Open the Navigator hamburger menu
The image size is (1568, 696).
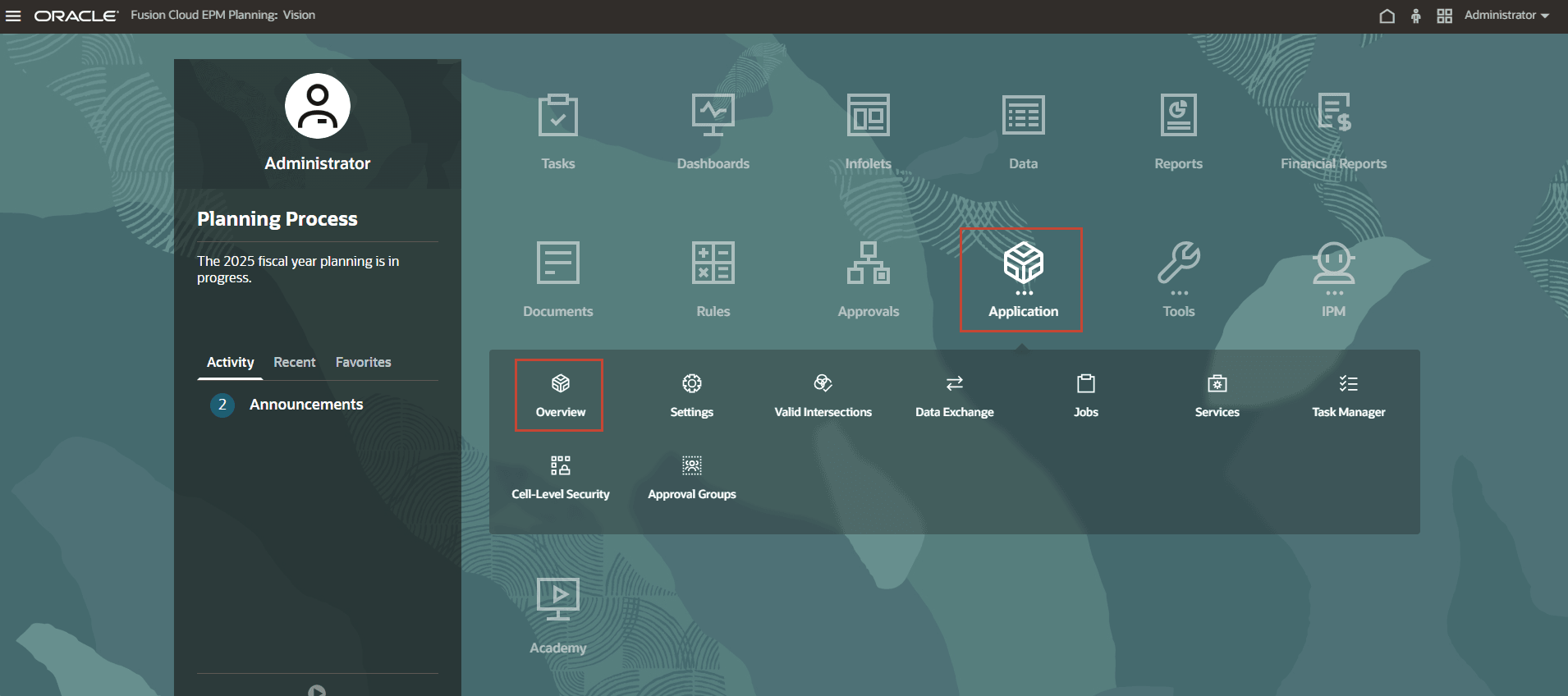coord(13,16)
